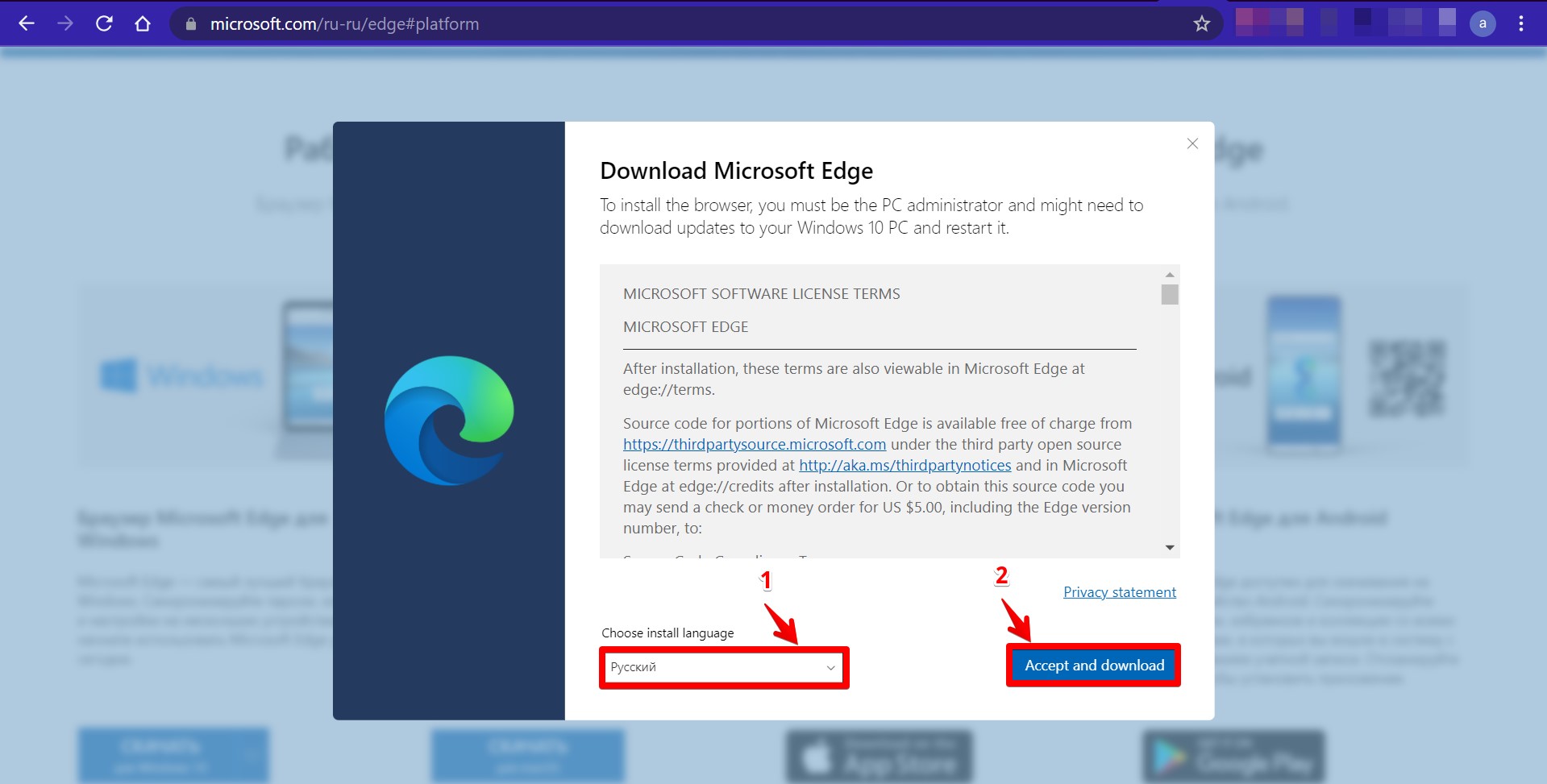Click the blurred QR code image
The image size is (1547, 784).
coord(1407,378)
